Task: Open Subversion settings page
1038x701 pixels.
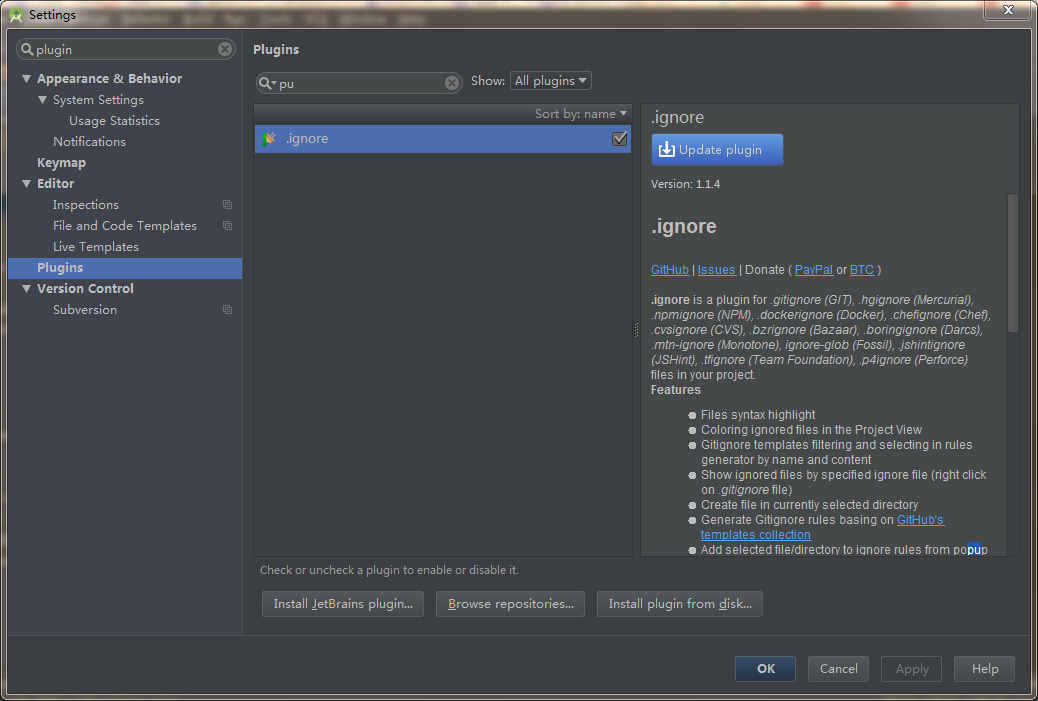Action: [85, 310]
